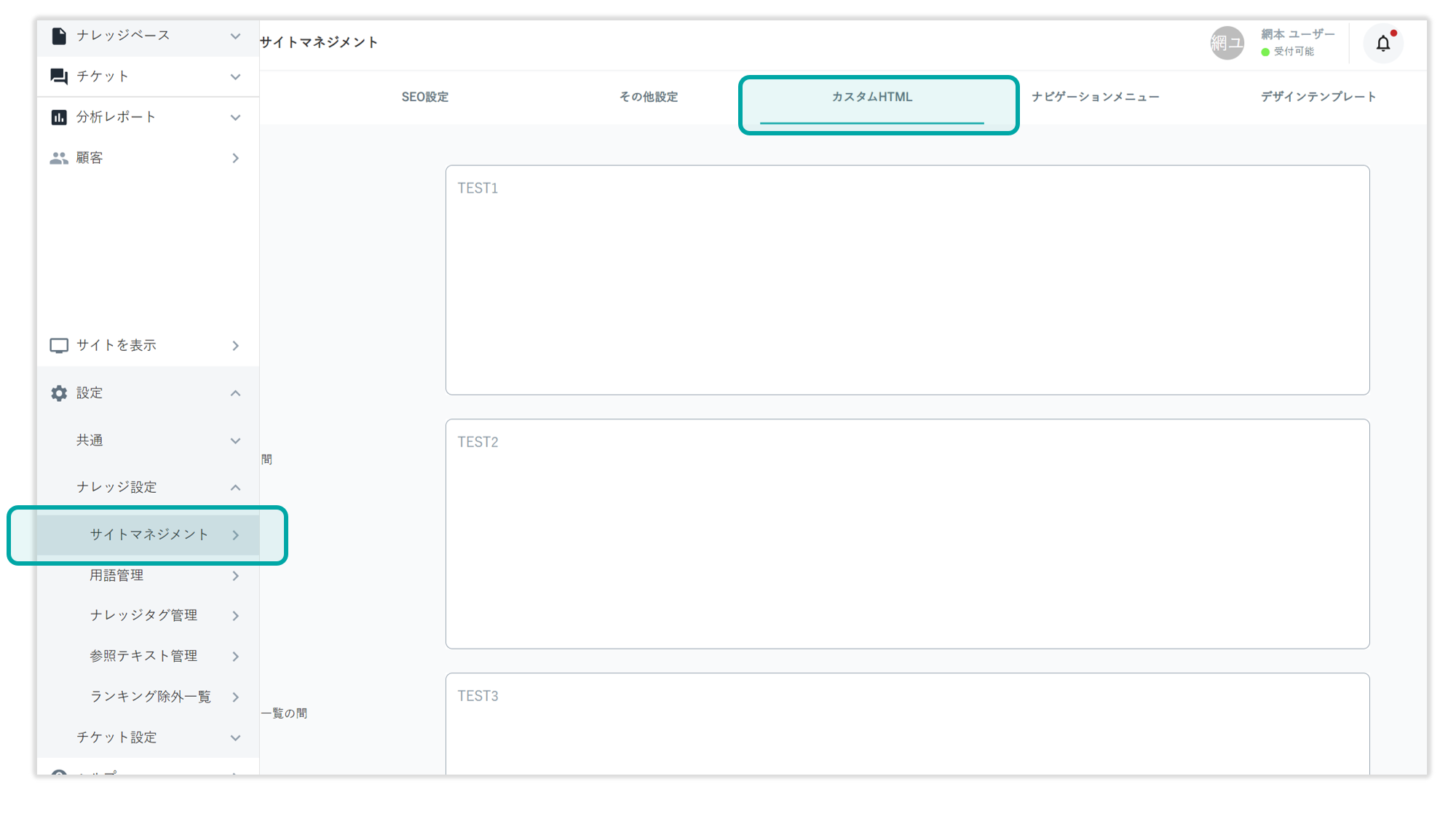This screenshot has height=819, width=1456.
Task: Expand the チケット設定 submenu
Action: coord(235,737)
